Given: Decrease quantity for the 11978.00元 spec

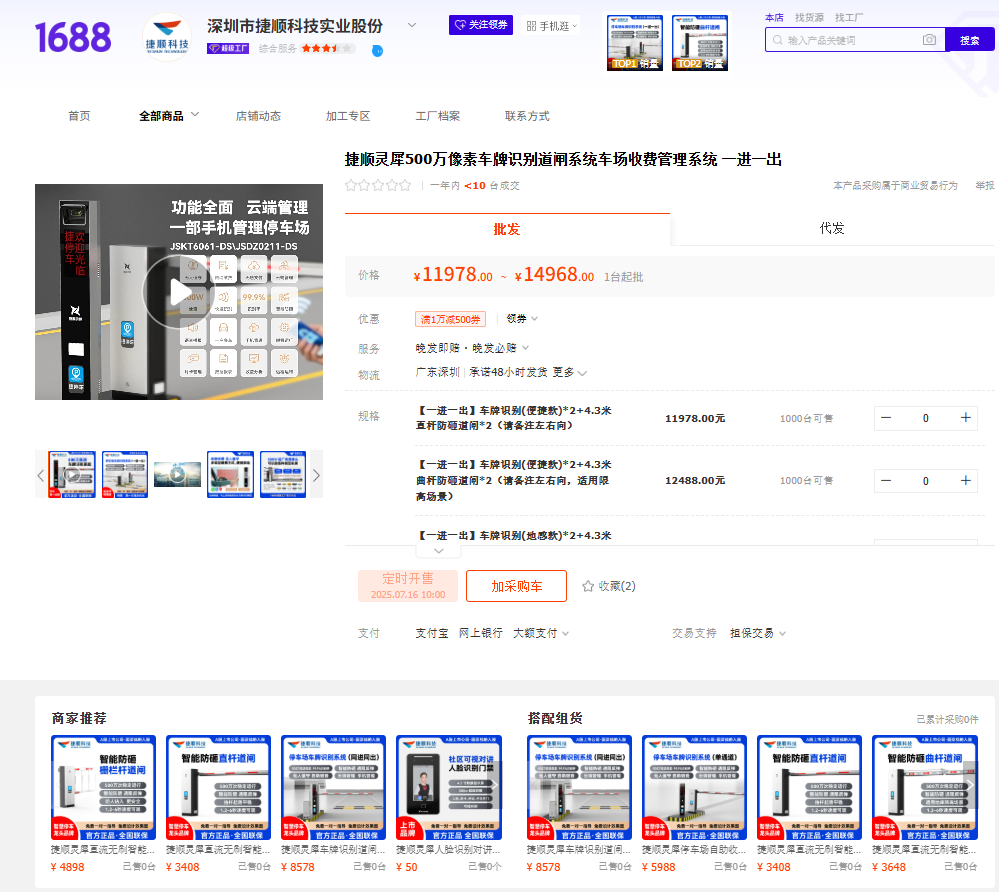Looking at the screenshot, I should (886, 418).
